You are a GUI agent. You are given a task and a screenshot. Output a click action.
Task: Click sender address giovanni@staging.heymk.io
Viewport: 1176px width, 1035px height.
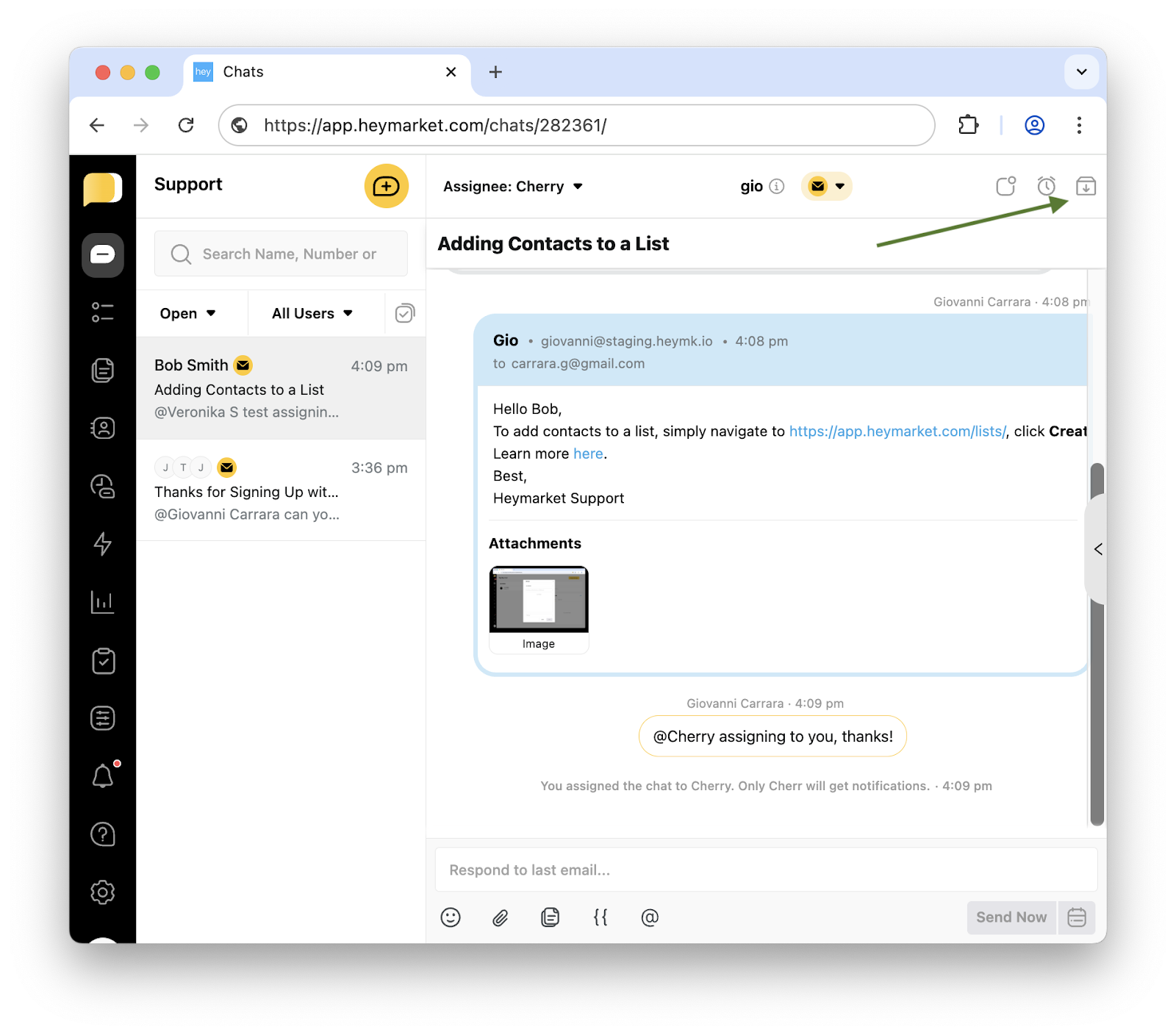(626, 341)
